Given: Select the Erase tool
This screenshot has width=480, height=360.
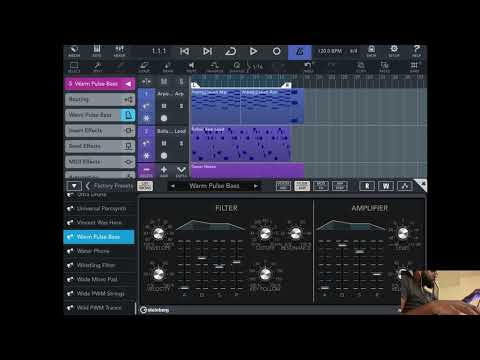Looking at the screenshot, I should click(144, 67).
